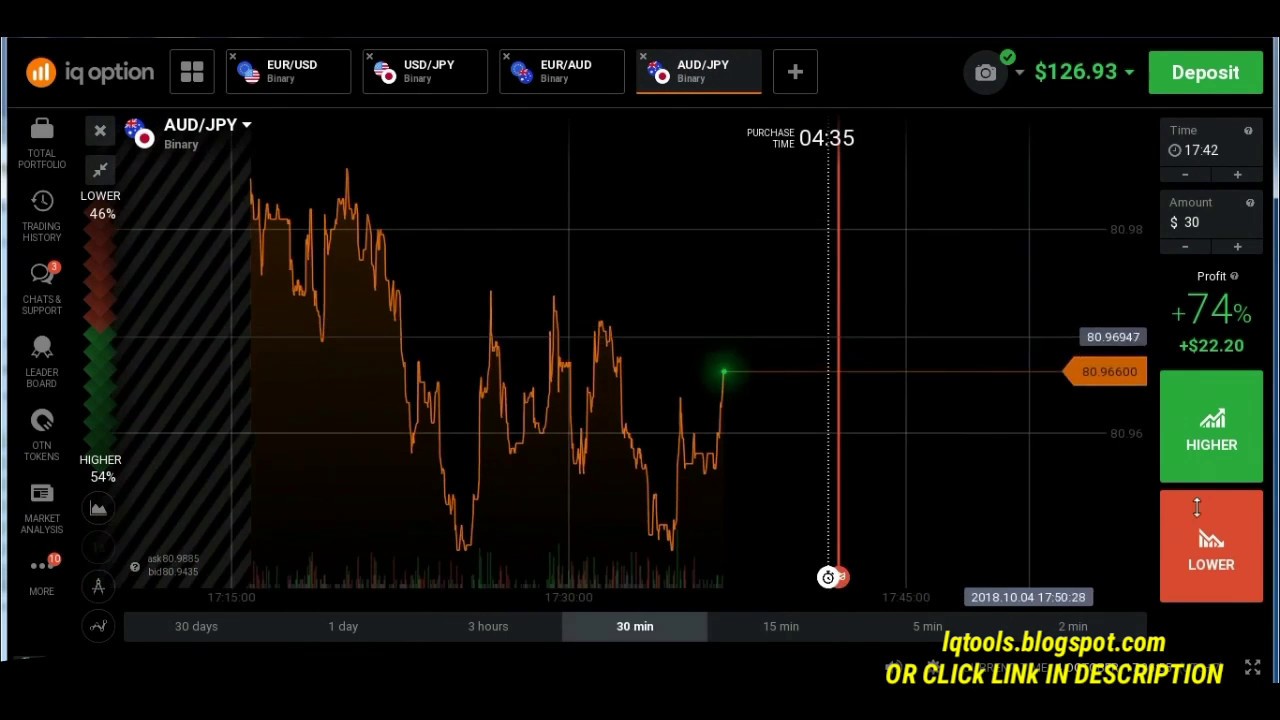Click the IQ Option logo
Viewport: 1280px width, 720px height.
90,72
